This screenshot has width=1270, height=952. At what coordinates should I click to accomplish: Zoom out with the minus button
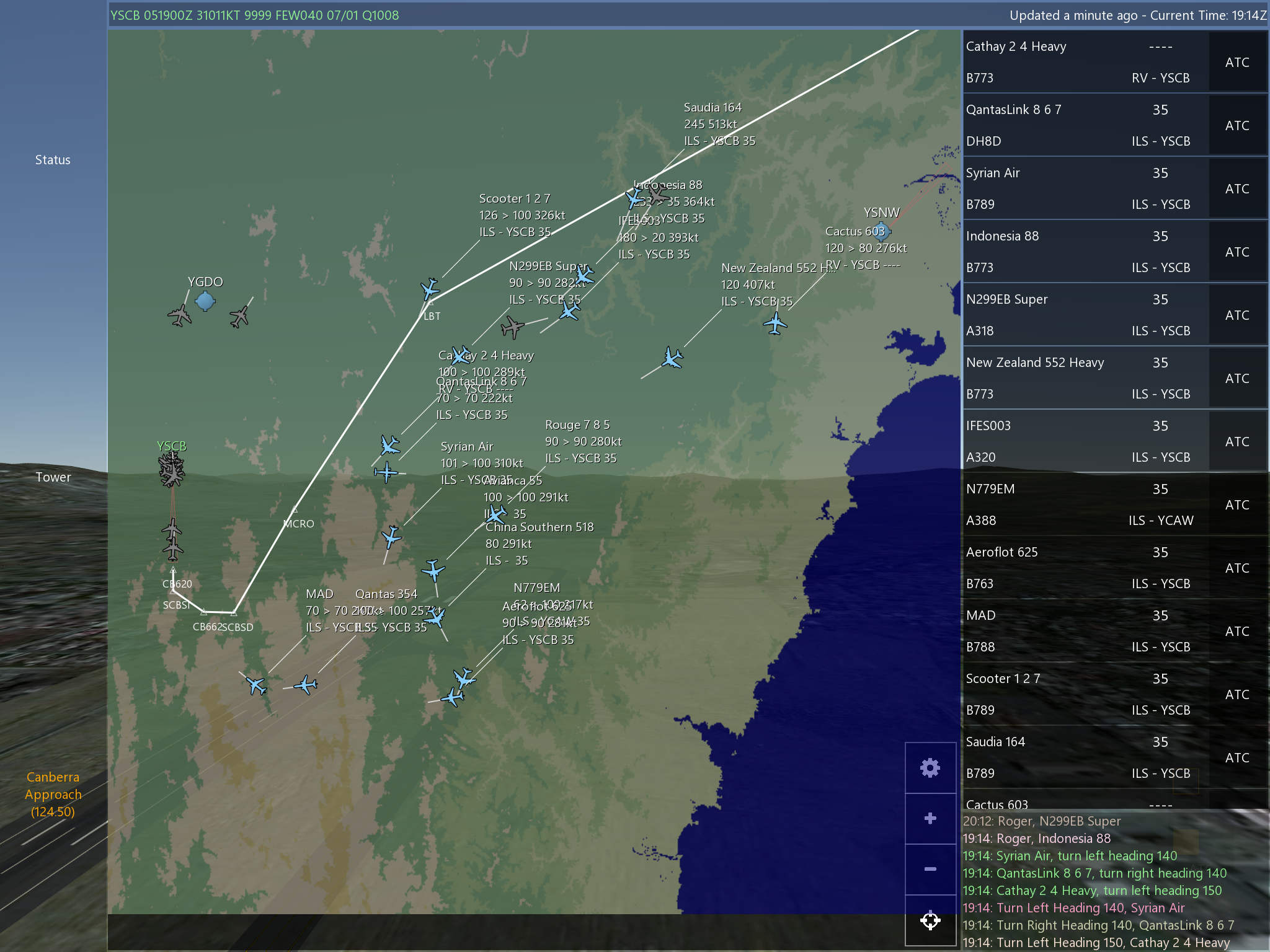click(930, 869)
